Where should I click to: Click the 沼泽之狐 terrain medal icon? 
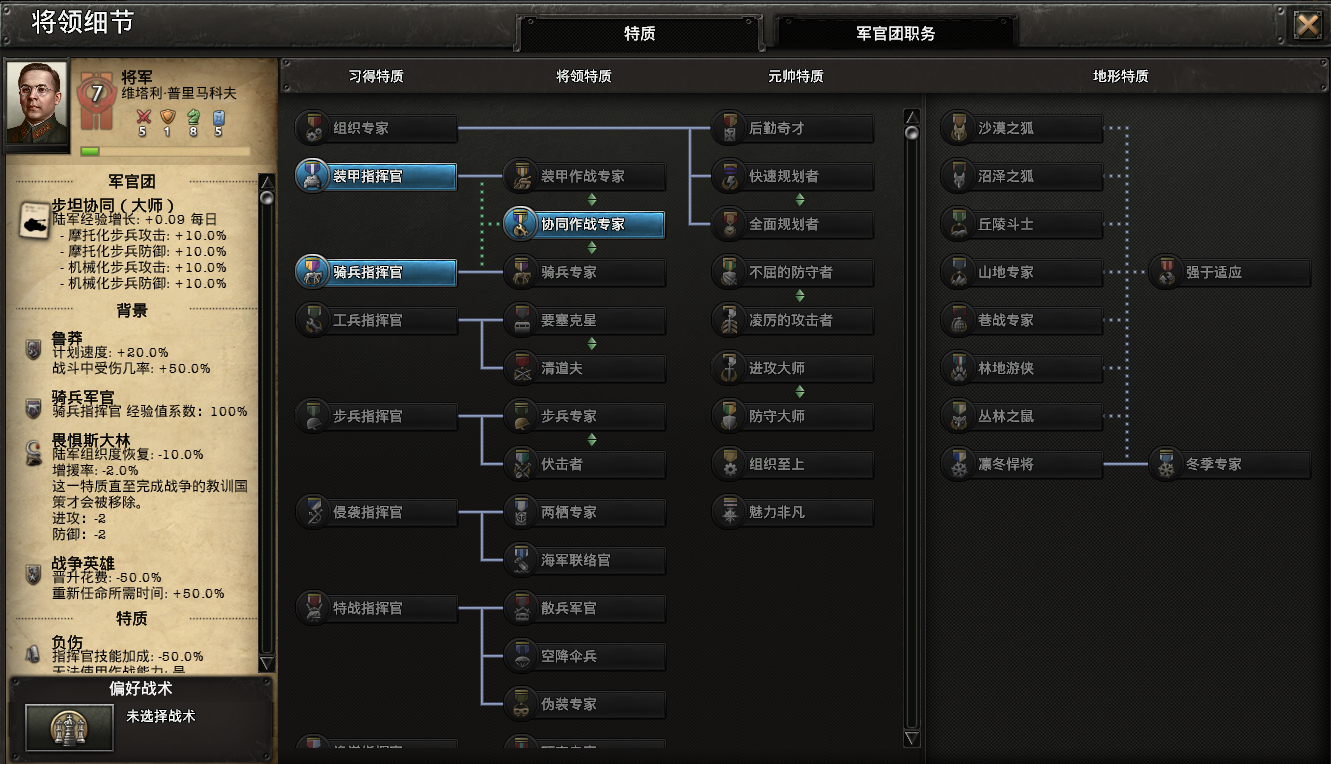959,177
